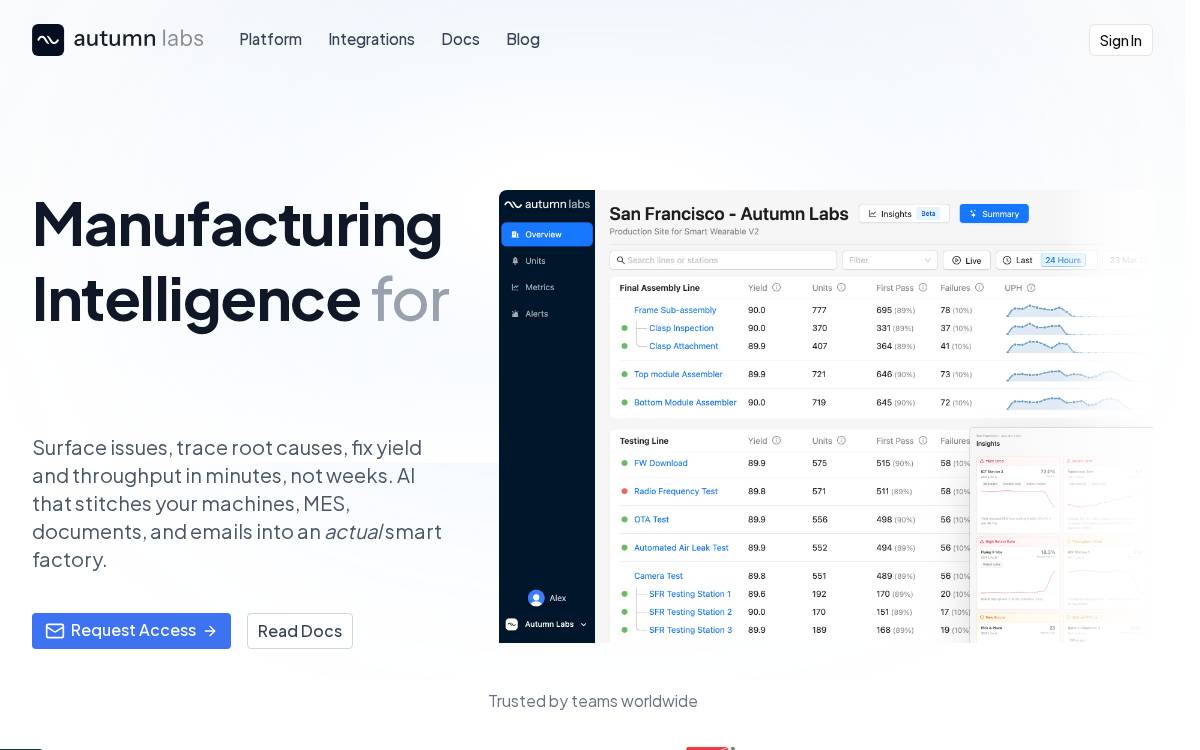Click the blue Summary button
1200x750 pixels.
994,214
